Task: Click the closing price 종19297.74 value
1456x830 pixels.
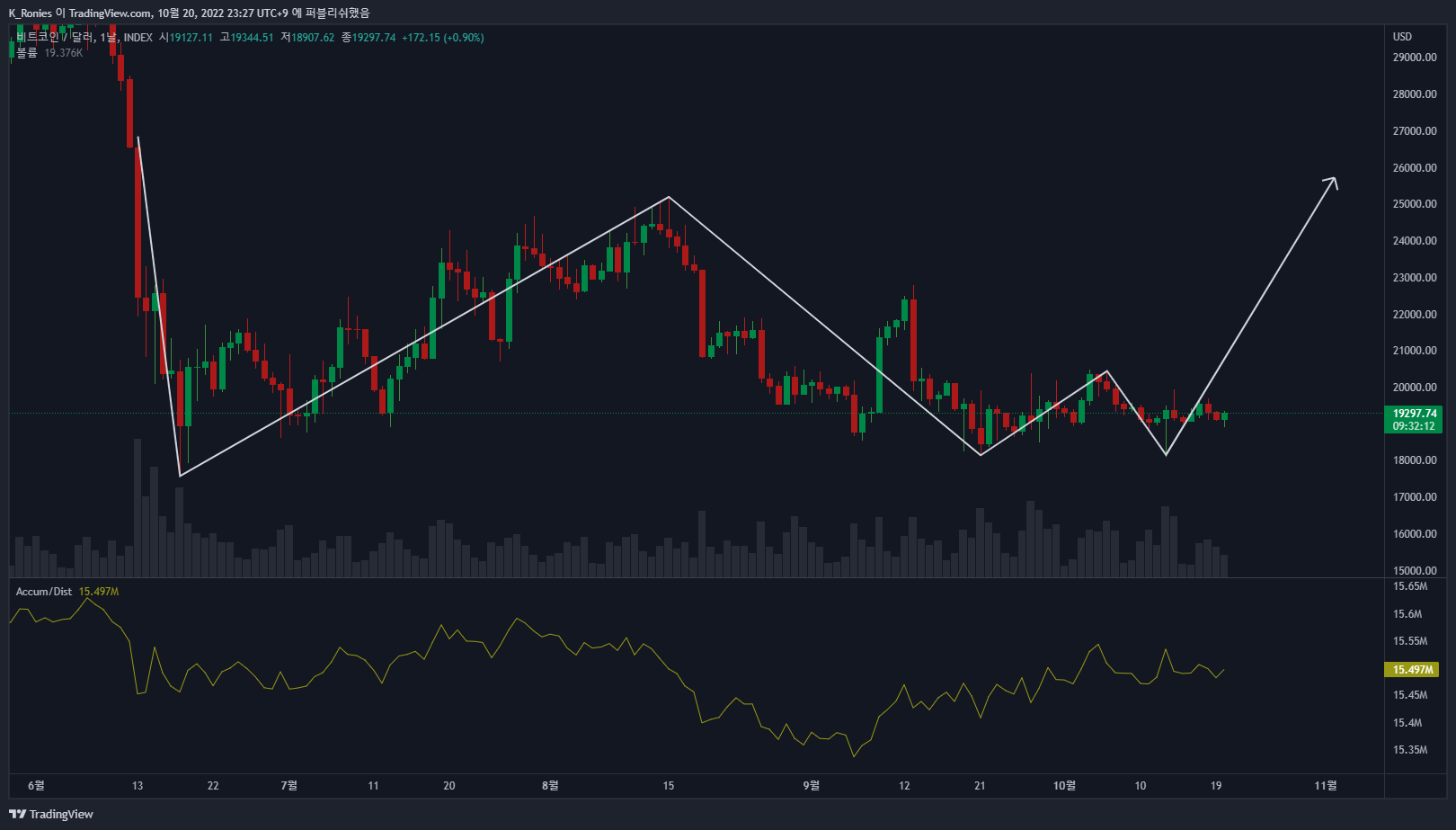Action: pyautogui.click(x=368, y=38)
